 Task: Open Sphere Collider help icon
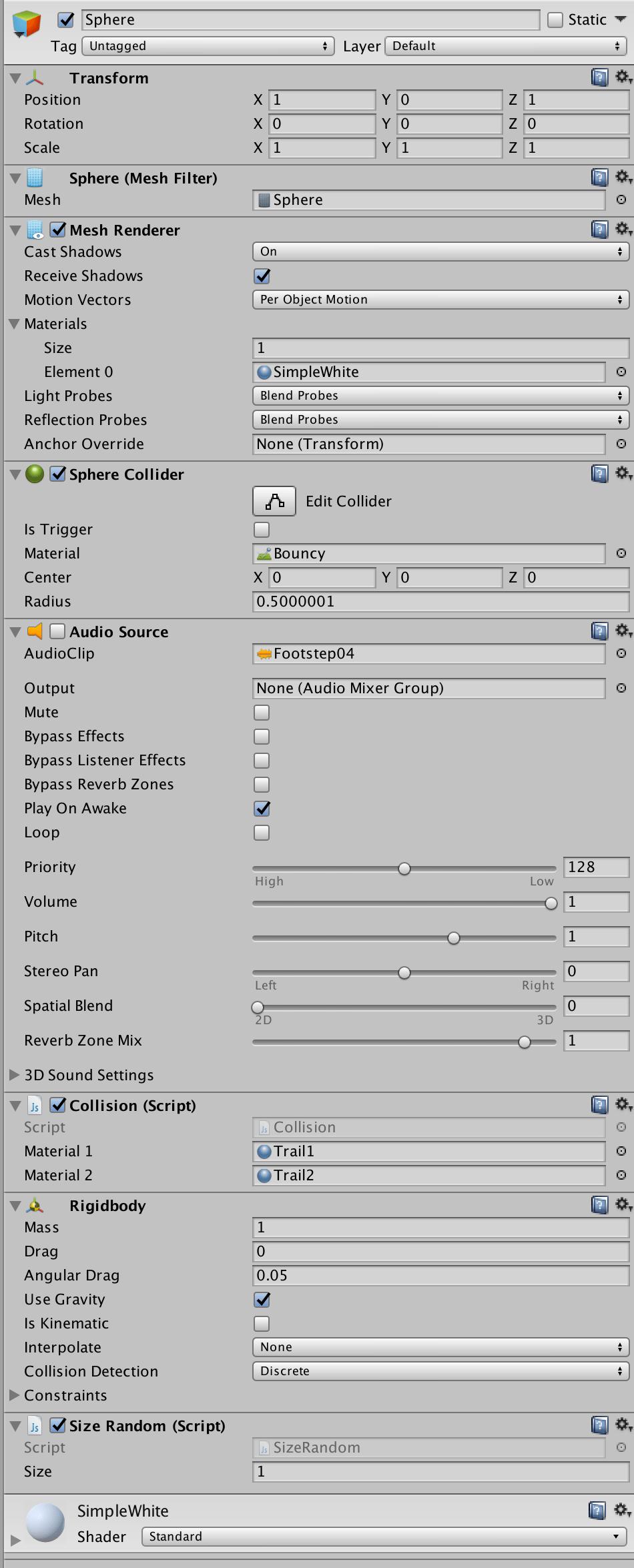(x=599, y=474)
